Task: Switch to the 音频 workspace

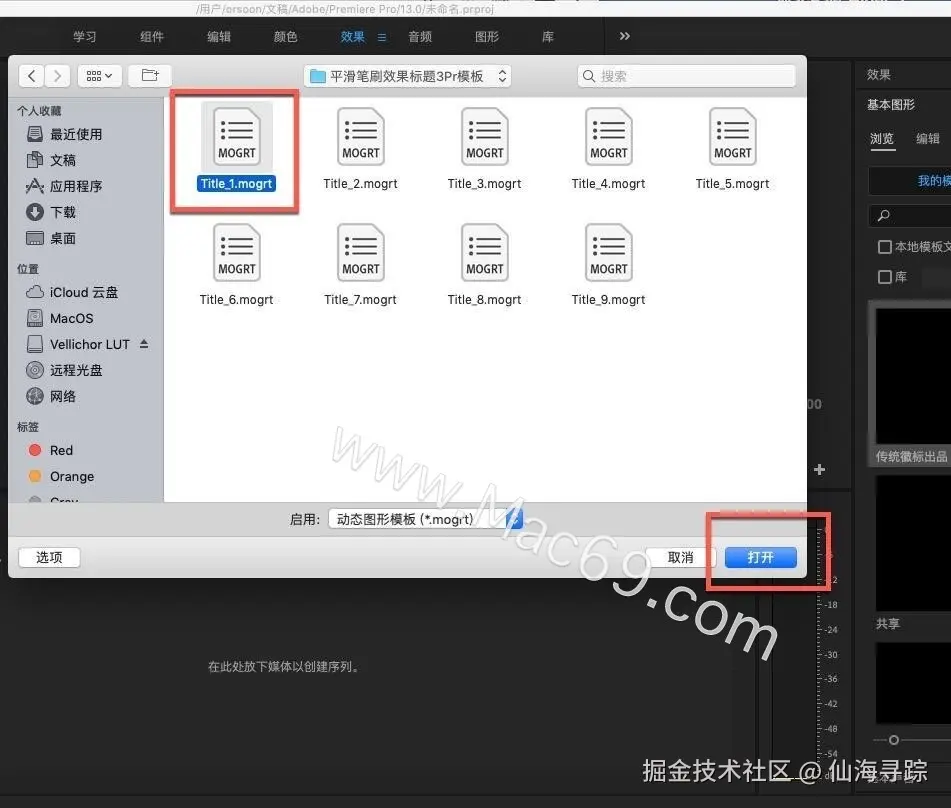Action: pyautogui.click(x=420, y=37)
